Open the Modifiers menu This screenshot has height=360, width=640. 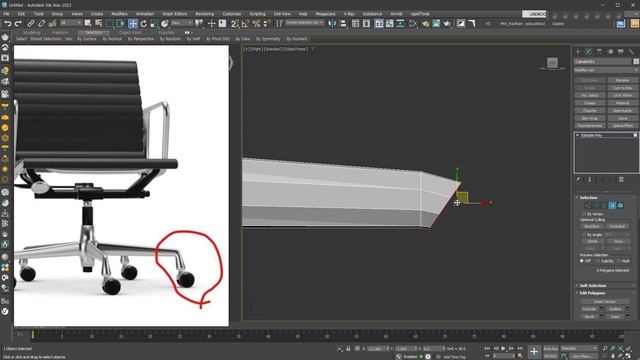coord(119,14)
